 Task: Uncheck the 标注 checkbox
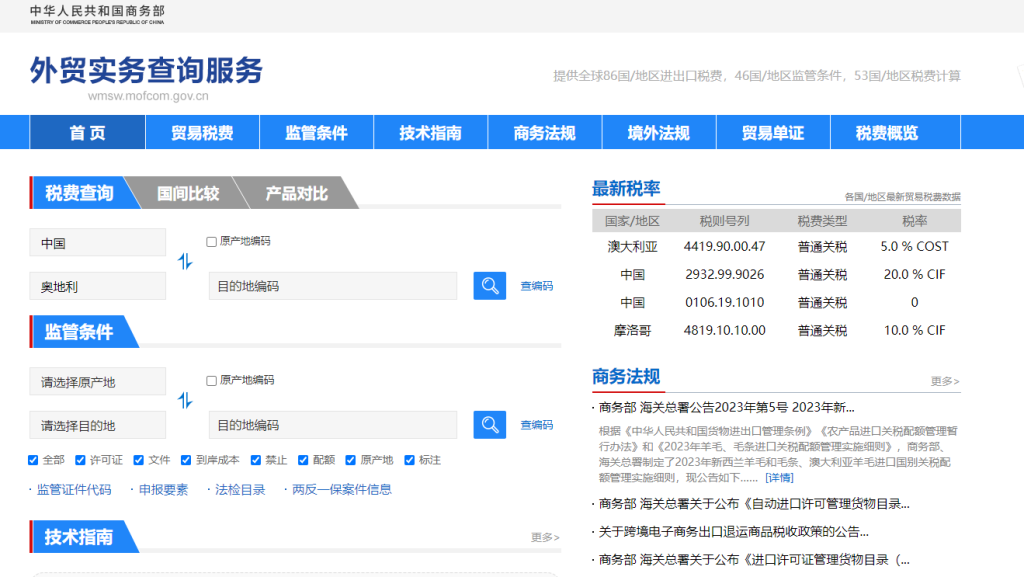pyautogui.click(x=409, y=460)
